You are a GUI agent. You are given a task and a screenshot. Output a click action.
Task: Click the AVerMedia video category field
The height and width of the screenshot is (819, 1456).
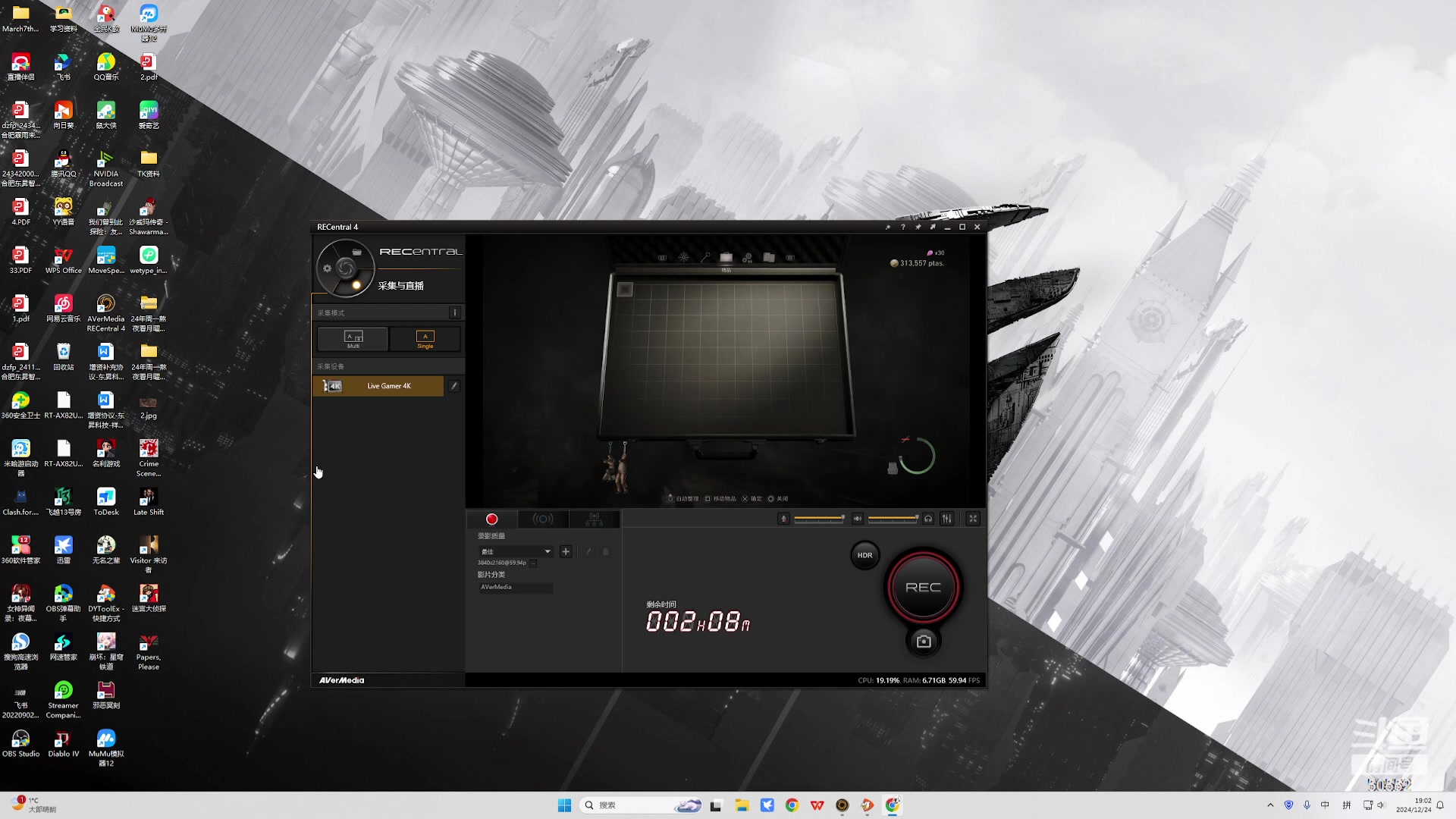click(x=515, y=587)
